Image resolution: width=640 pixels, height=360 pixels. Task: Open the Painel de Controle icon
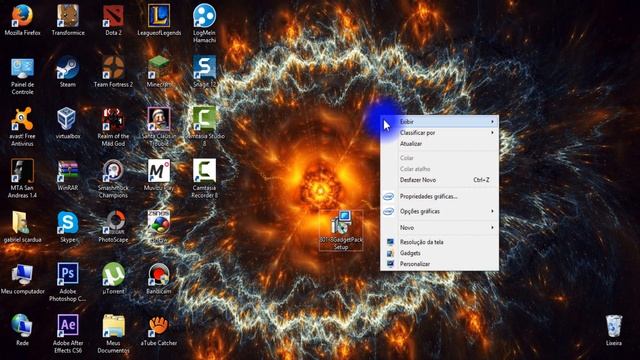pyautogui.click(x=22, y=68)
